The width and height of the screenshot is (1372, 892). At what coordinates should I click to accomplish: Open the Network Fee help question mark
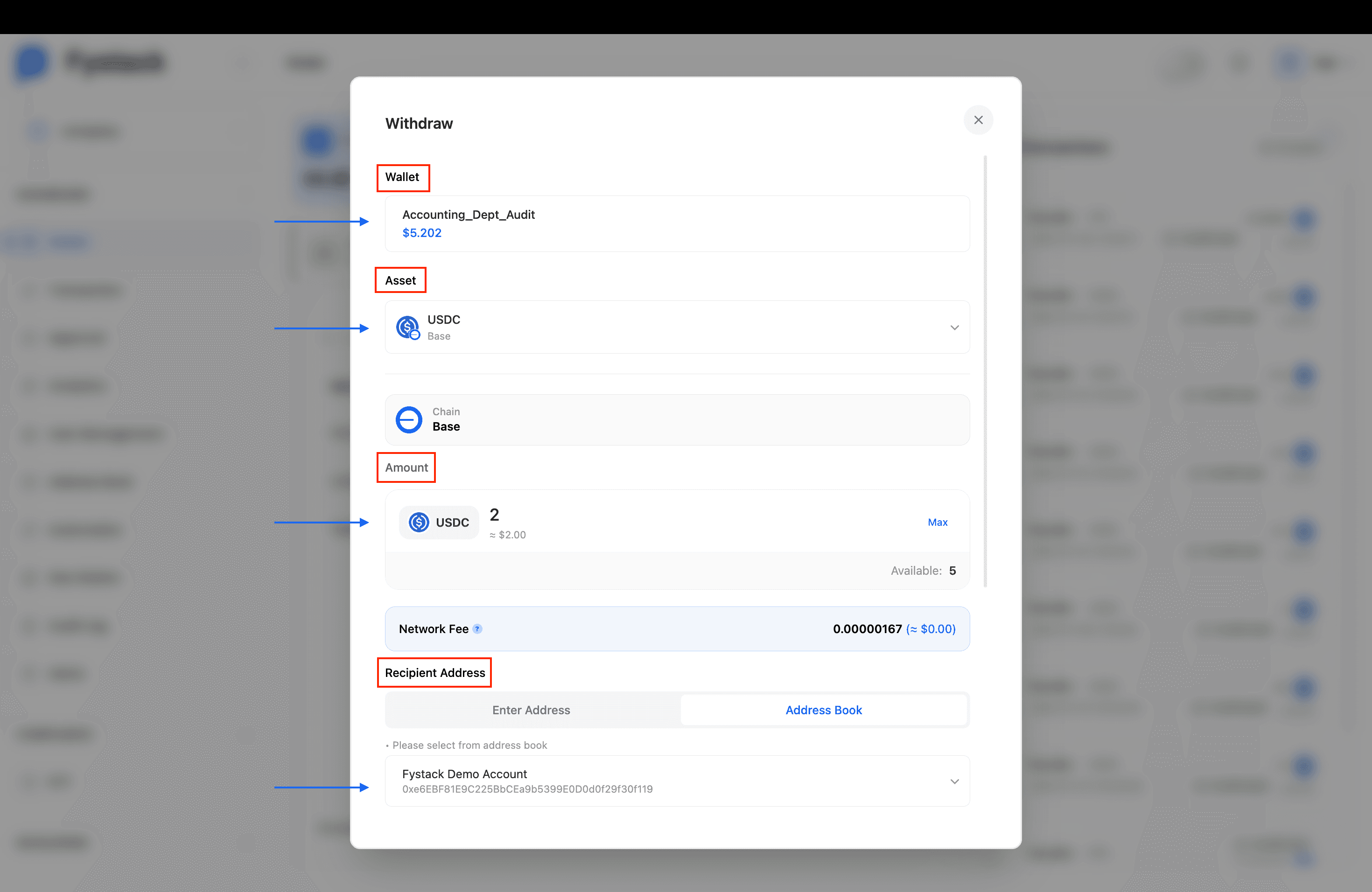(x=477, y=629)
